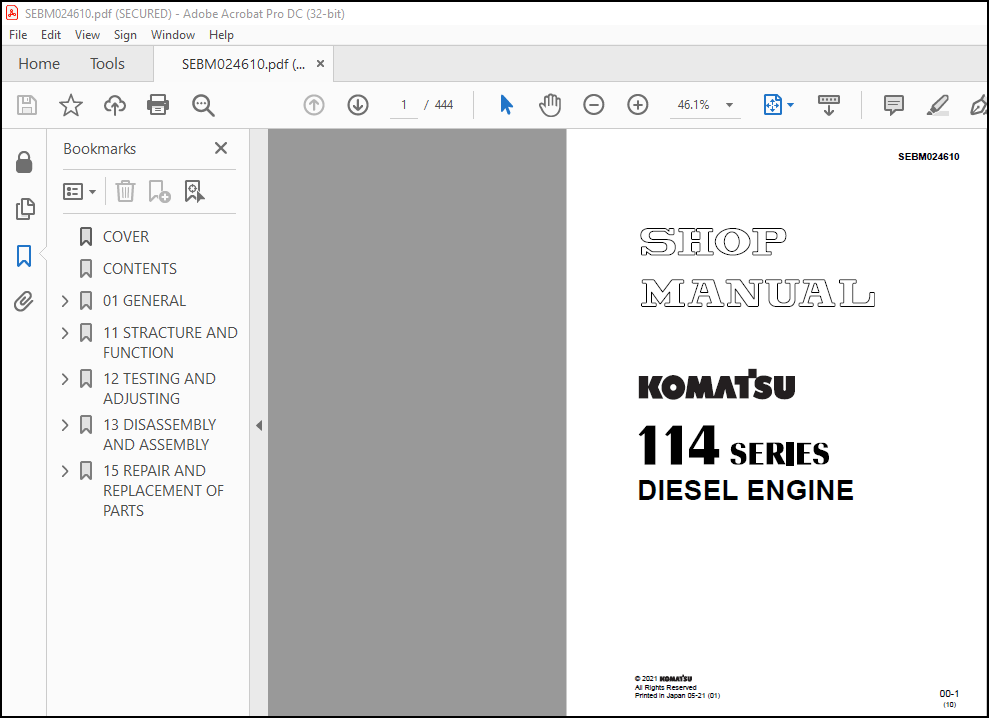Select the SEBM024610.pdf document tab
This screenshot has width=989, height=718.
[243, 64]
